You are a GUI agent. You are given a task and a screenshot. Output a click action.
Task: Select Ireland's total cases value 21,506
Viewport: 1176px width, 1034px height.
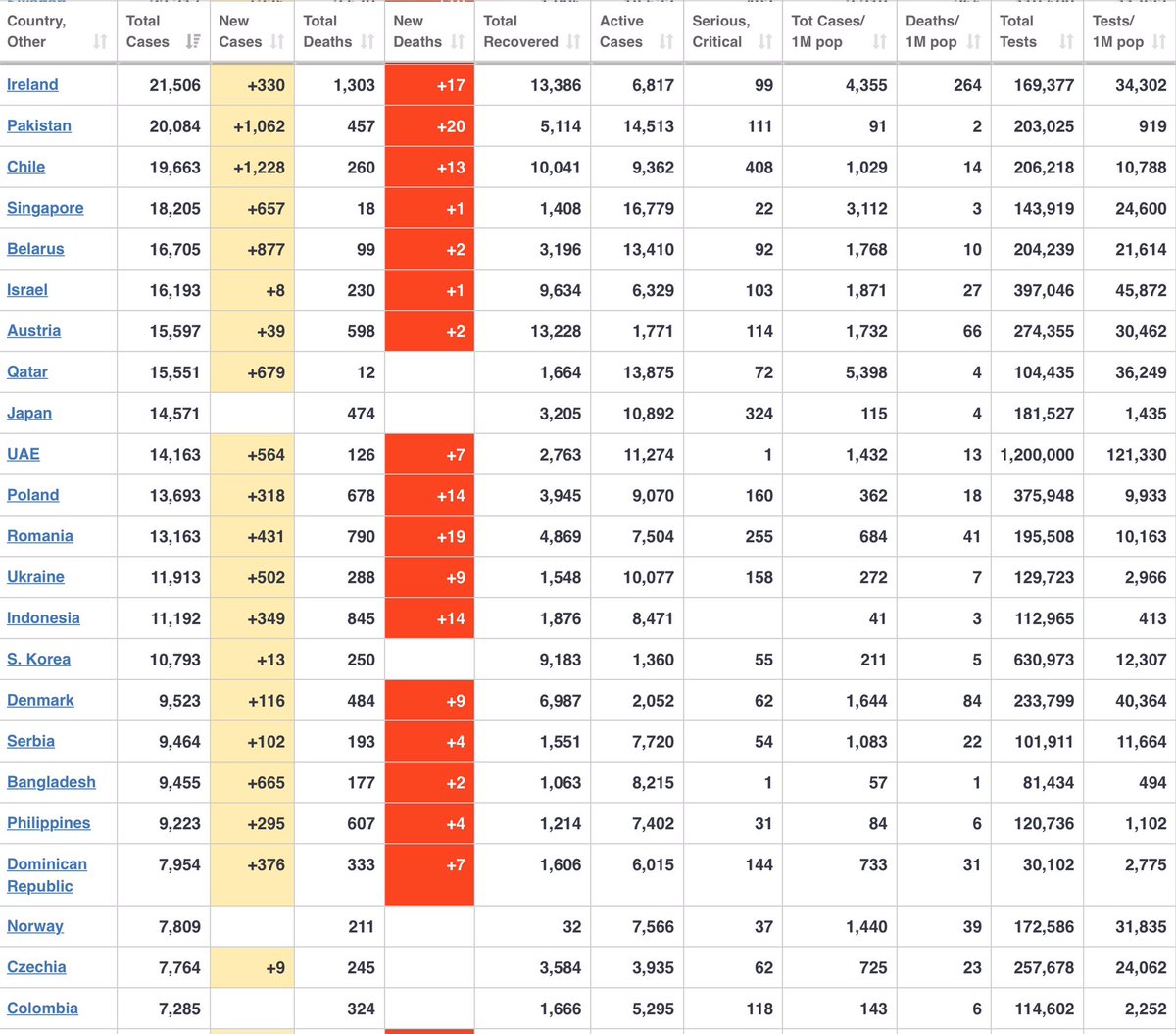point(175,85)
